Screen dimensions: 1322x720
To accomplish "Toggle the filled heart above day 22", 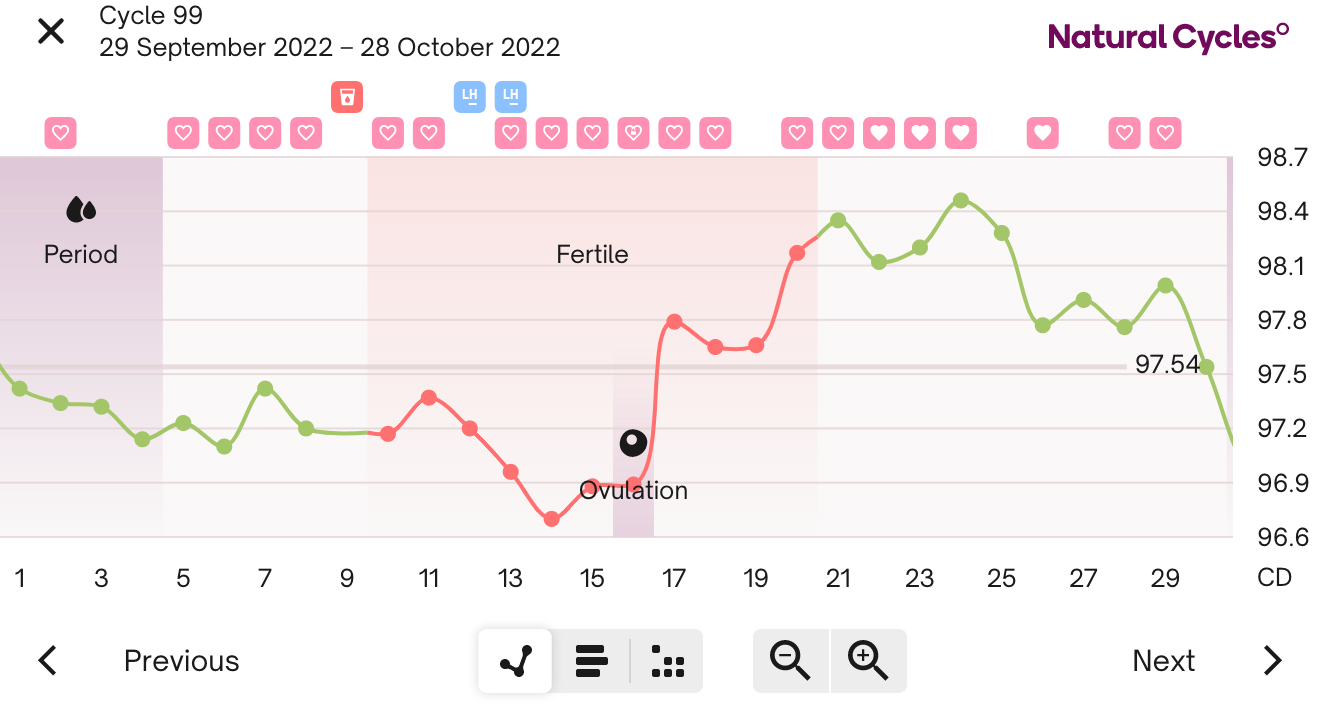I will tap(878, 132).
